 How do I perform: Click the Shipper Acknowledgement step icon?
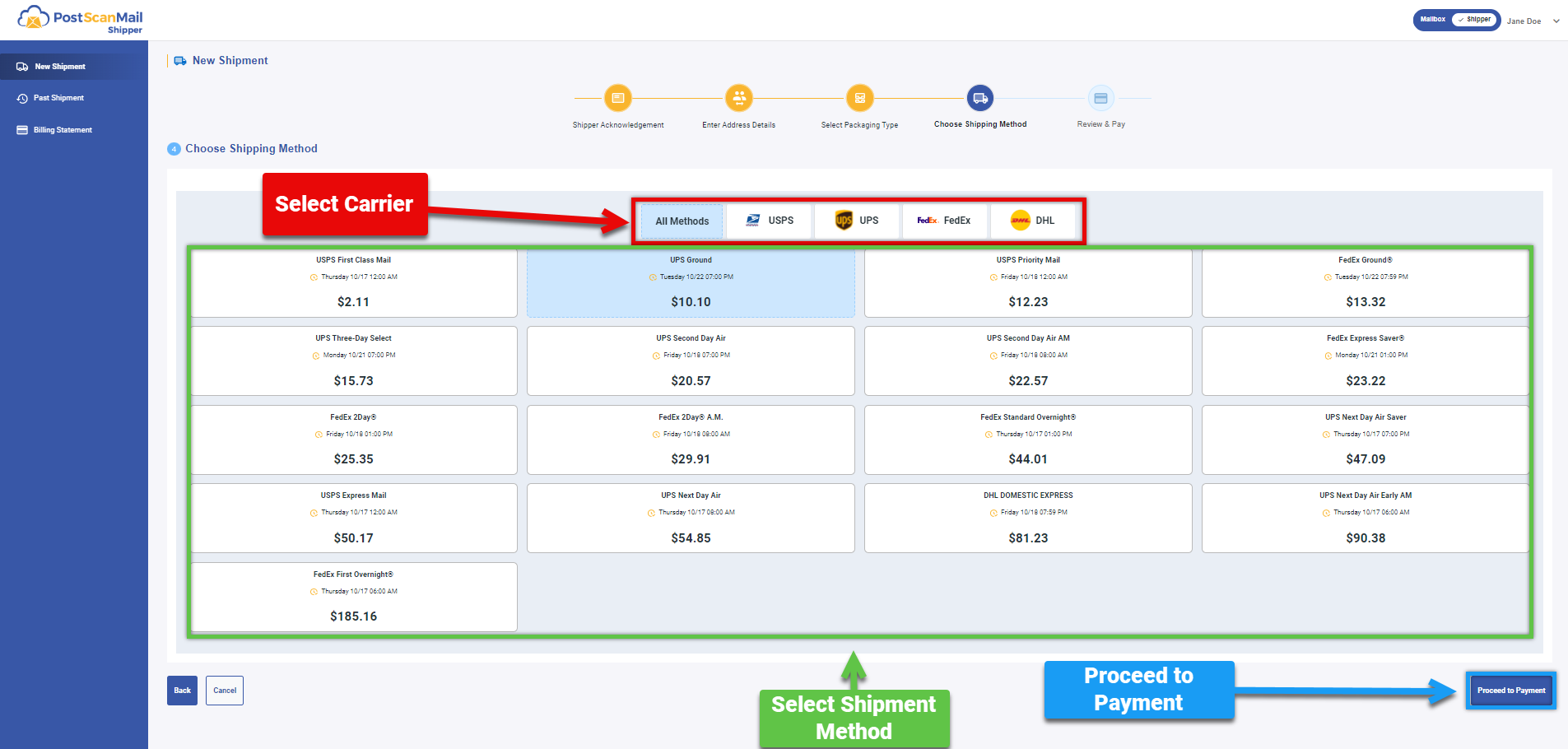(x=618, y=98)
